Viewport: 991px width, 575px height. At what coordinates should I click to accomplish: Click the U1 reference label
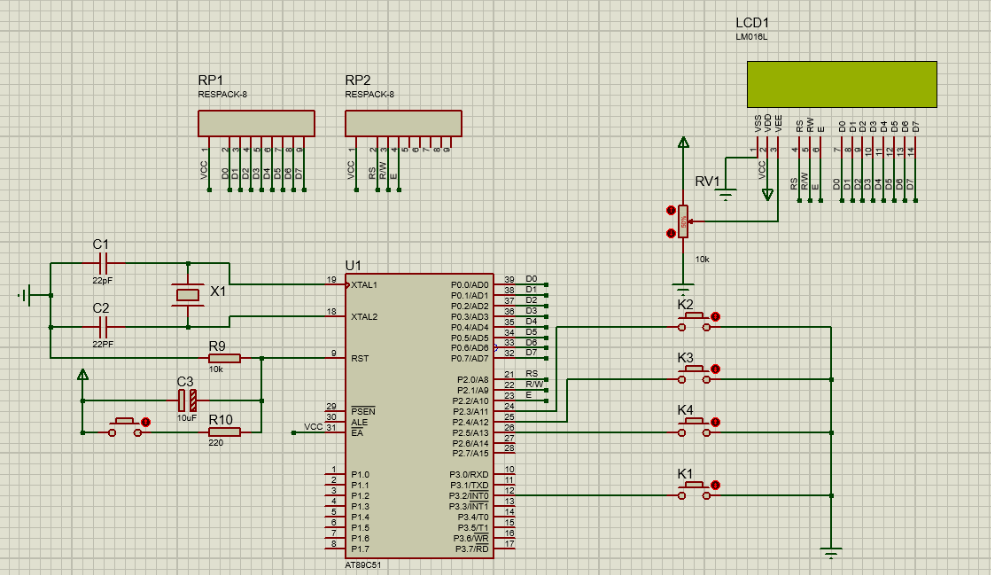coord(353,265)
